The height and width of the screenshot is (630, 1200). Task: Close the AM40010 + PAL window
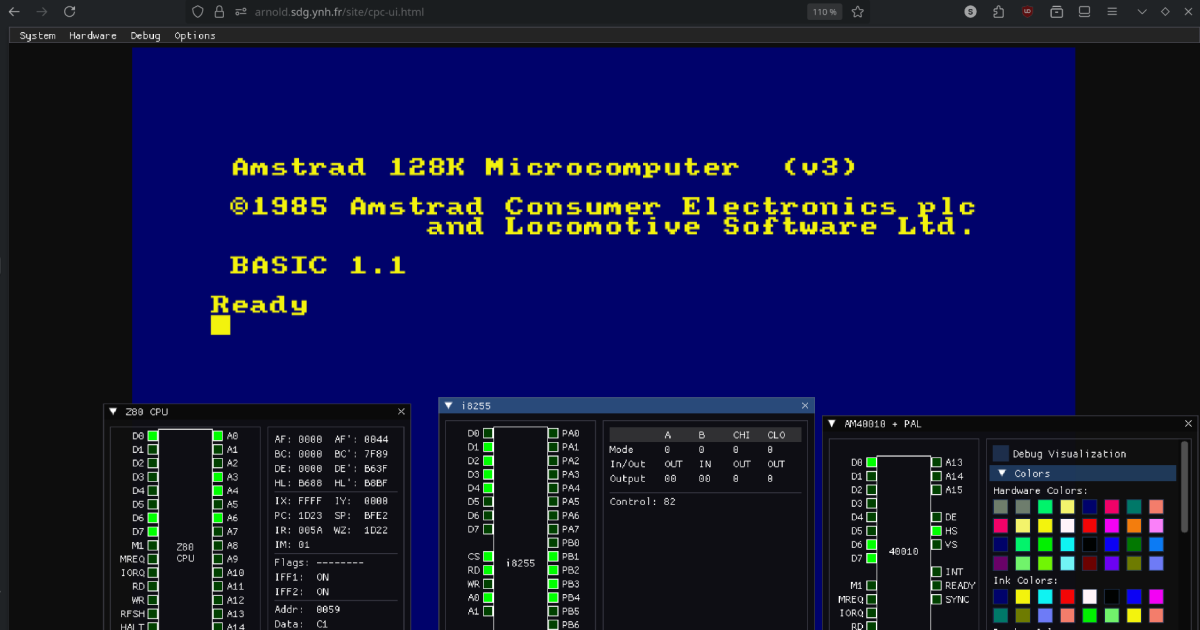pos(1188,424)
